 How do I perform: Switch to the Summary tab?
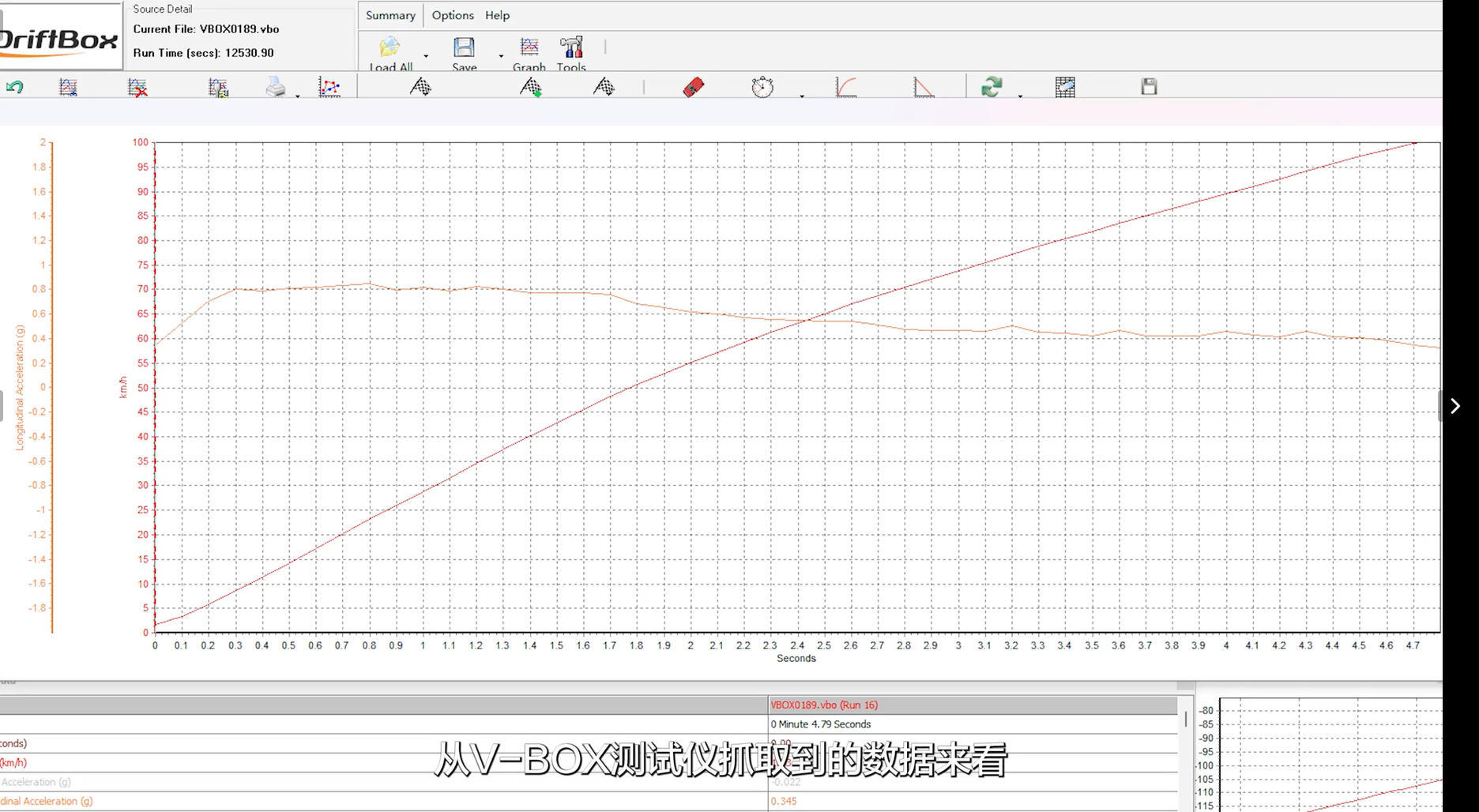(390, 15)
